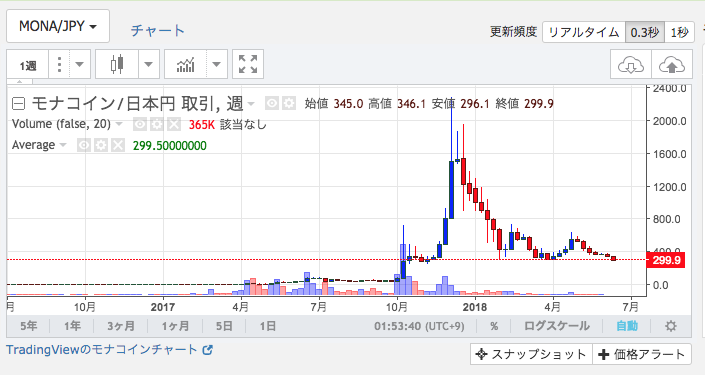Image resolution: width=705 pixels, height=375 pixels.
Task: Remove the Volume indicator
Action: pos(174,125)
